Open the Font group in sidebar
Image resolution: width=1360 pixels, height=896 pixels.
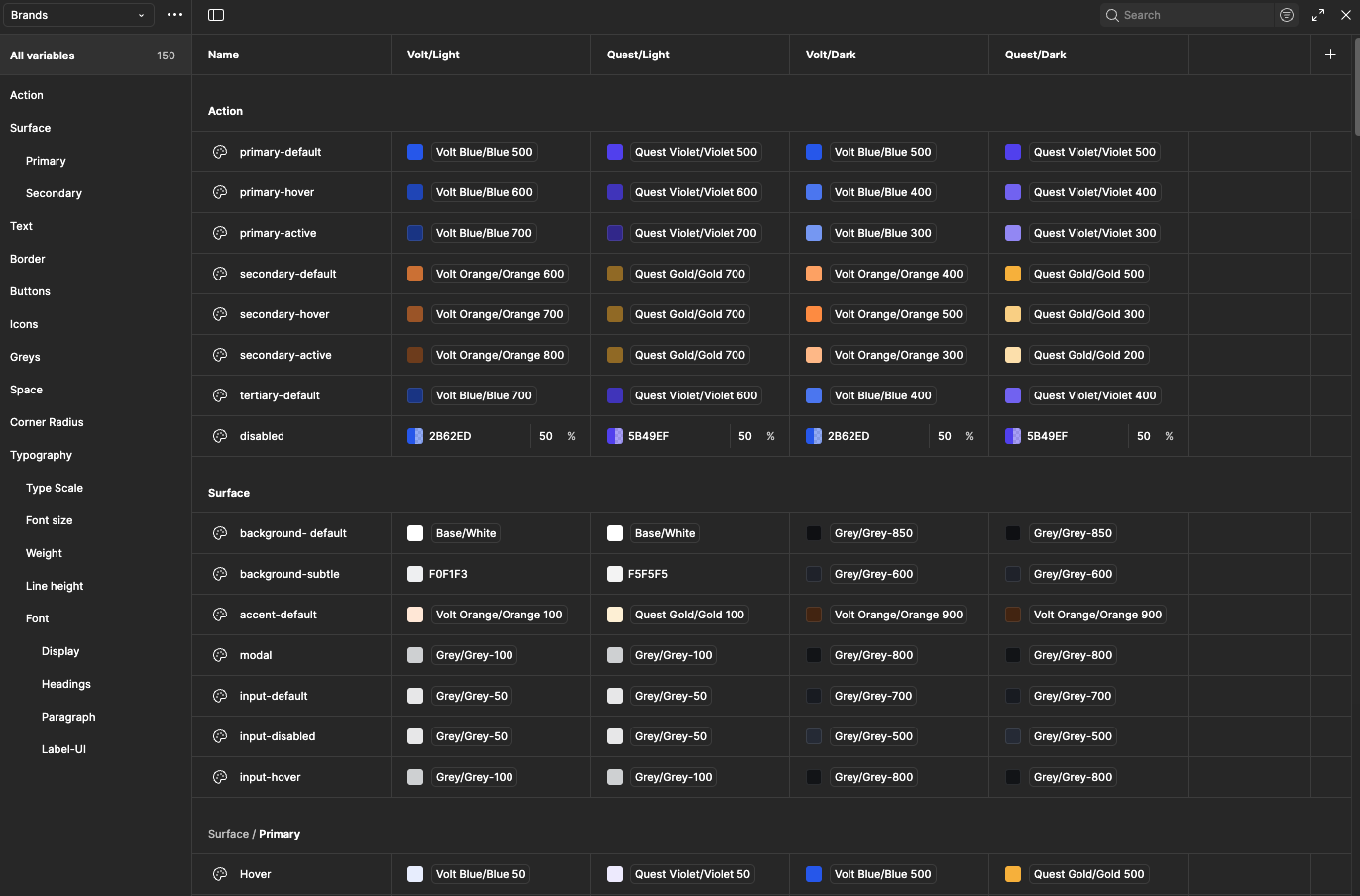point(37,618)
